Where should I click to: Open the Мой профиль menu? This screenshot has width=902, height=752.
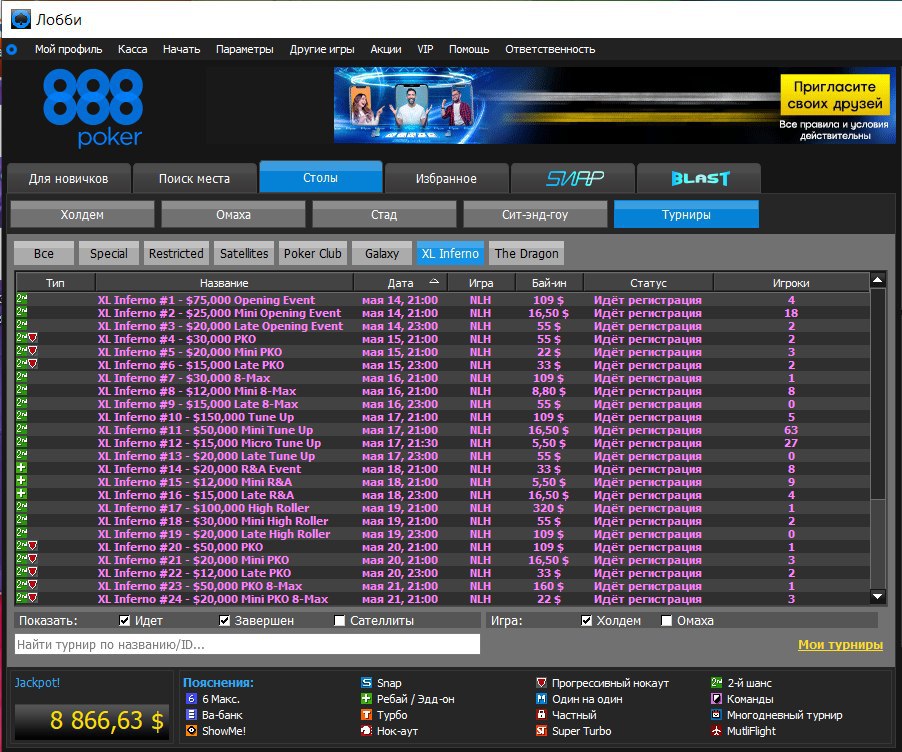point(68,49)
